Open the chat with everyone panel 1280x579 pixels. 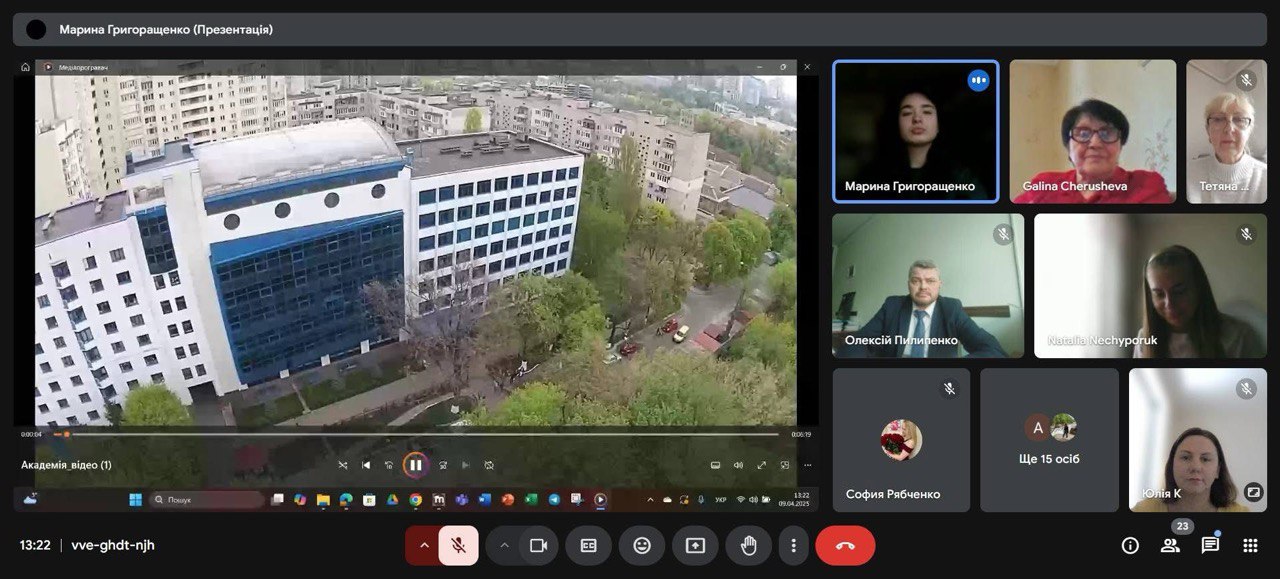pyautogui.click(x=1210, y=545)
